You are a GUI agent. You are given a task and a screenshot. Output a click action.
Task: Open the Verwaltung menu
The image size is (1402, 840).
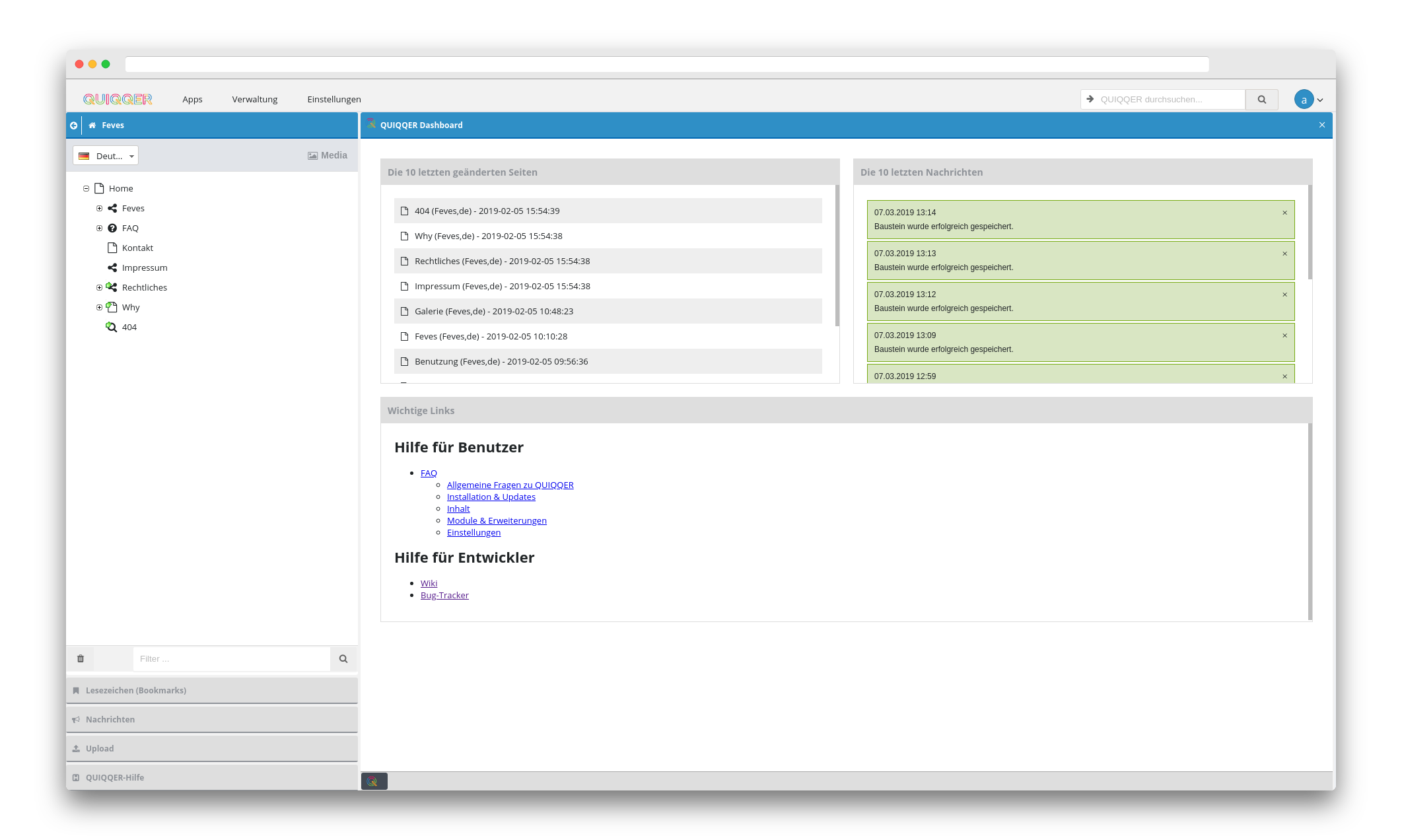[x=255, y=99]
